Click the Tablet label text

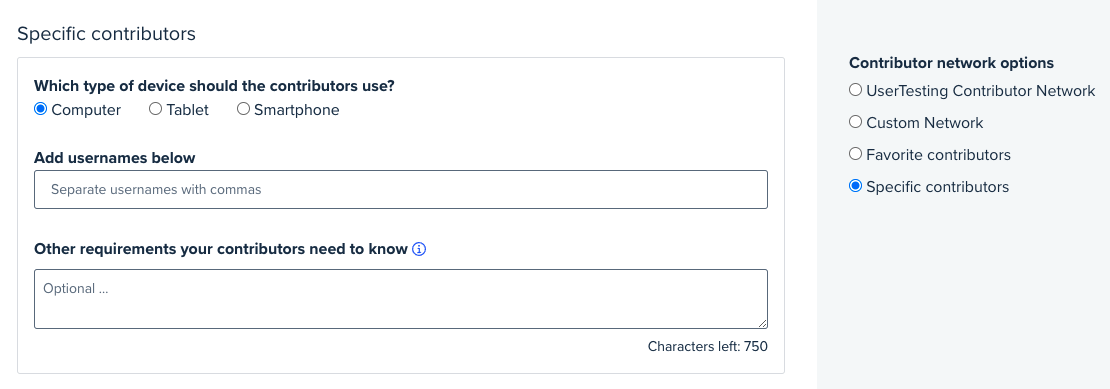[188, 110]
